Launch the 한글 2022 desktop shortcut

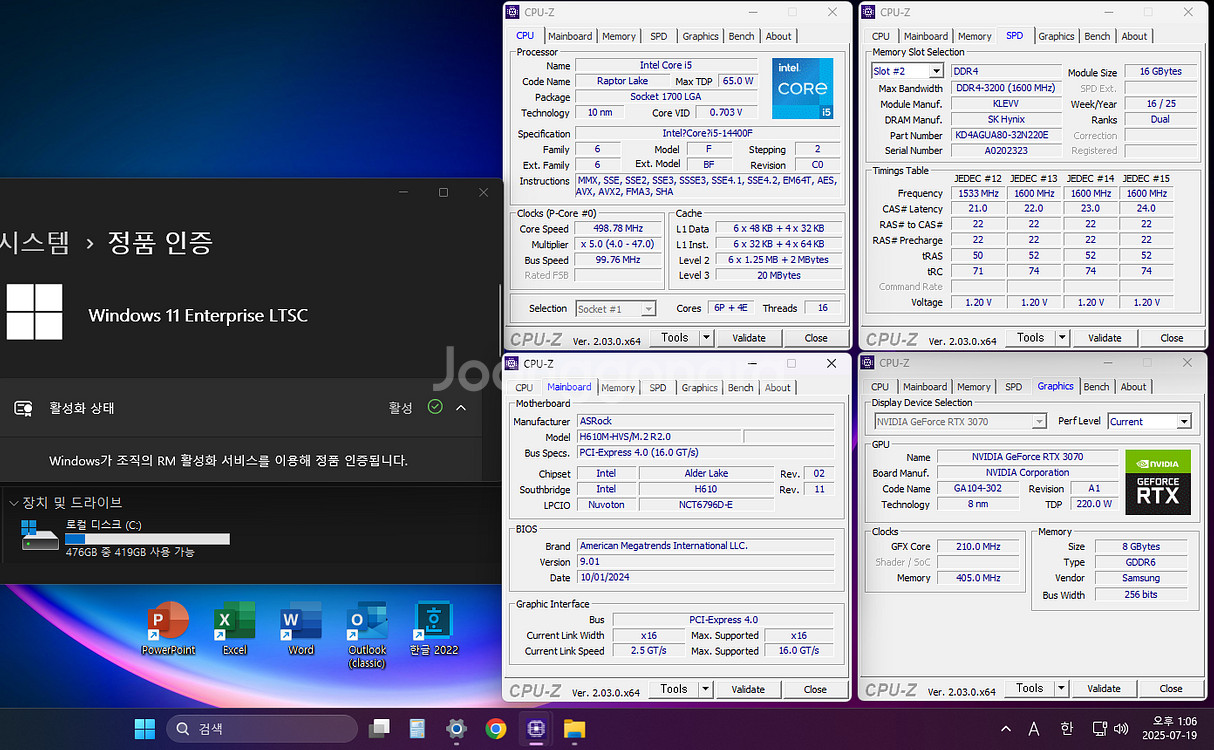pos(434,628)
